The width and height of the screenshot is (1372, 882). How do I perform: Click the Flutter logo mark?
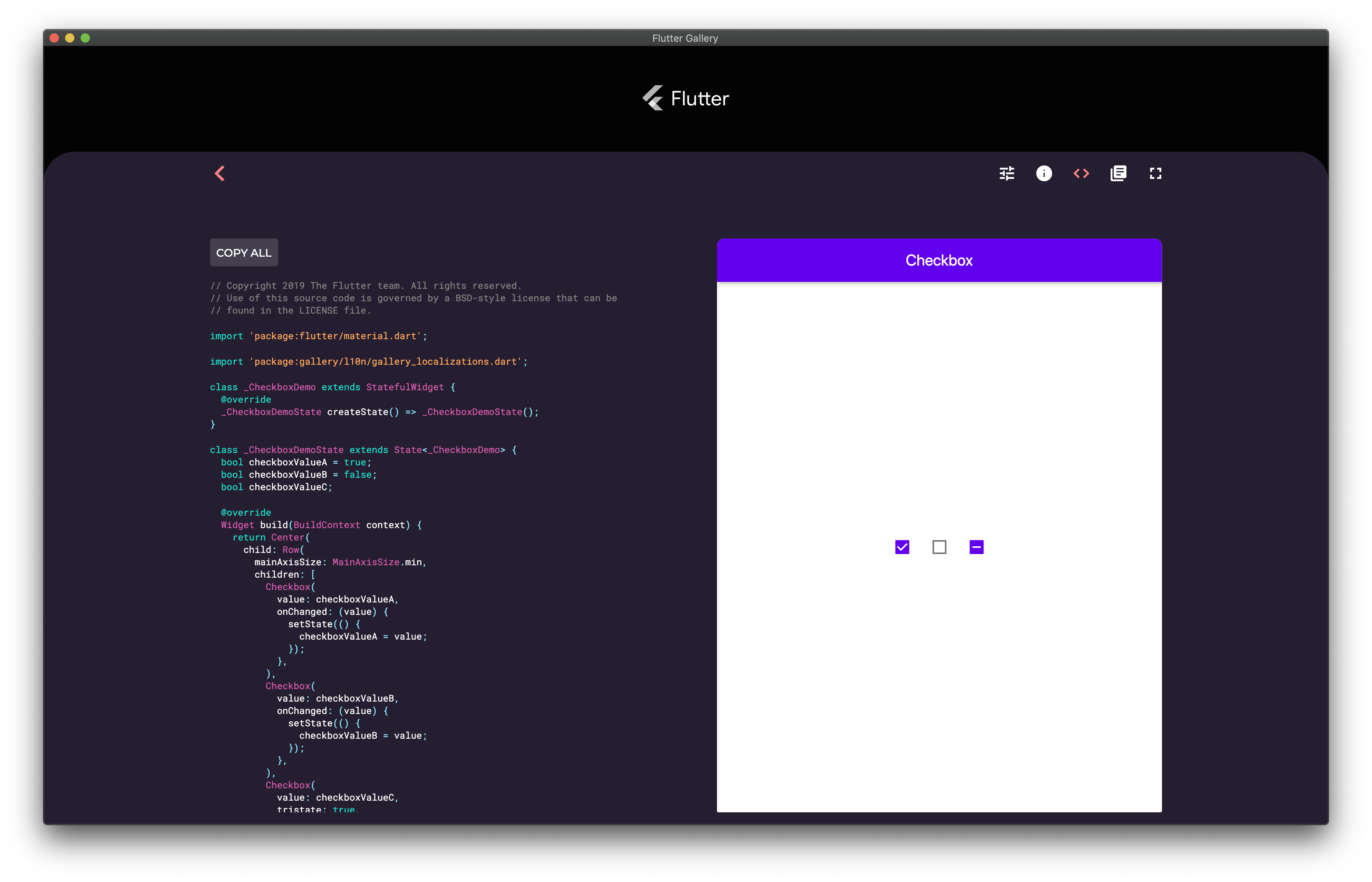652,98
